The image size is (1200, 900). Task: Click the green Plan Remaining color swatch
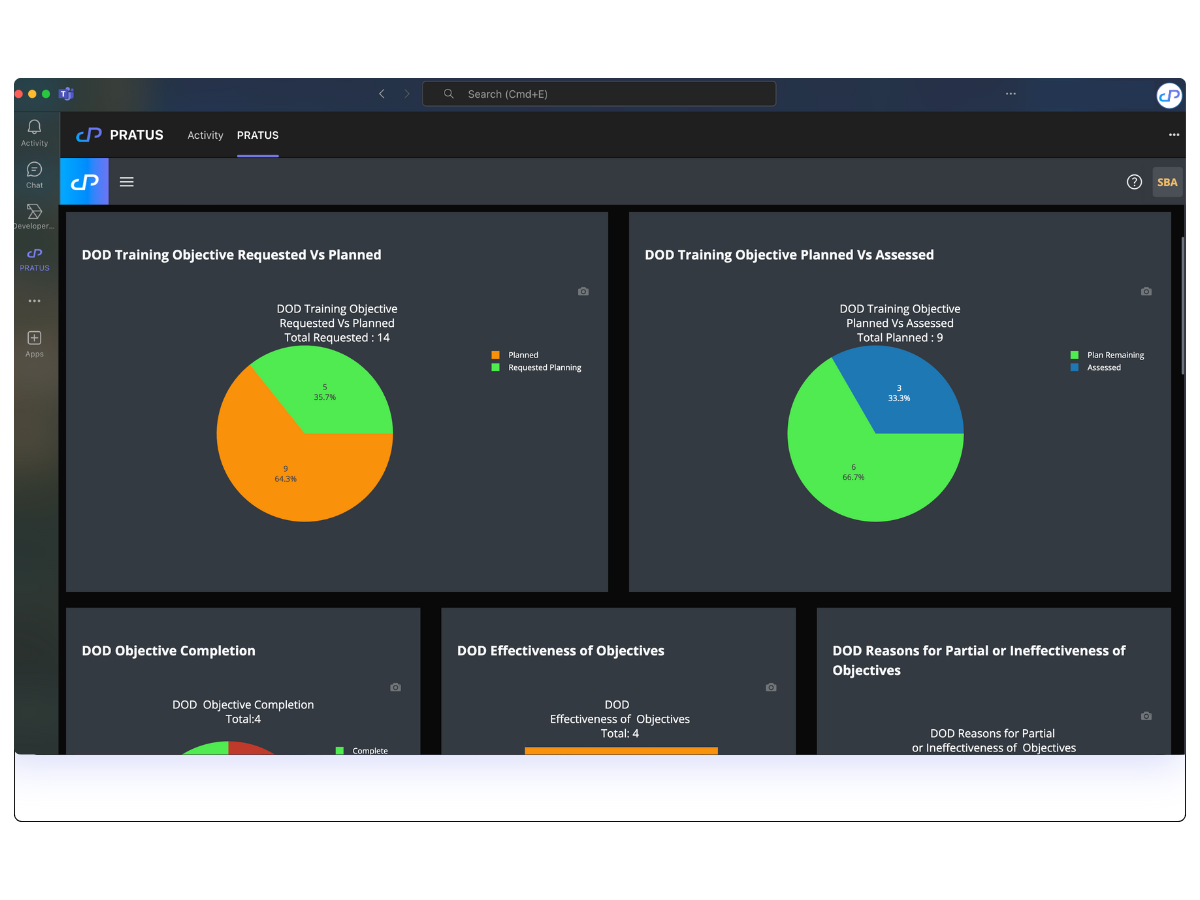tap(1074, 354)
